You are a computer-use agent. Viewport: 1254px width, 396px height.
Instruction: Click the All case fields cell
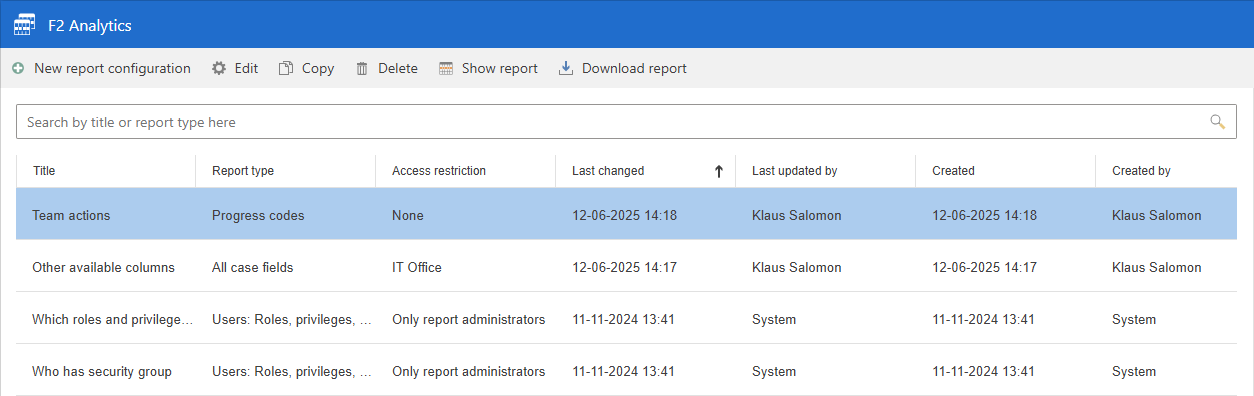(x=253, y=268)
